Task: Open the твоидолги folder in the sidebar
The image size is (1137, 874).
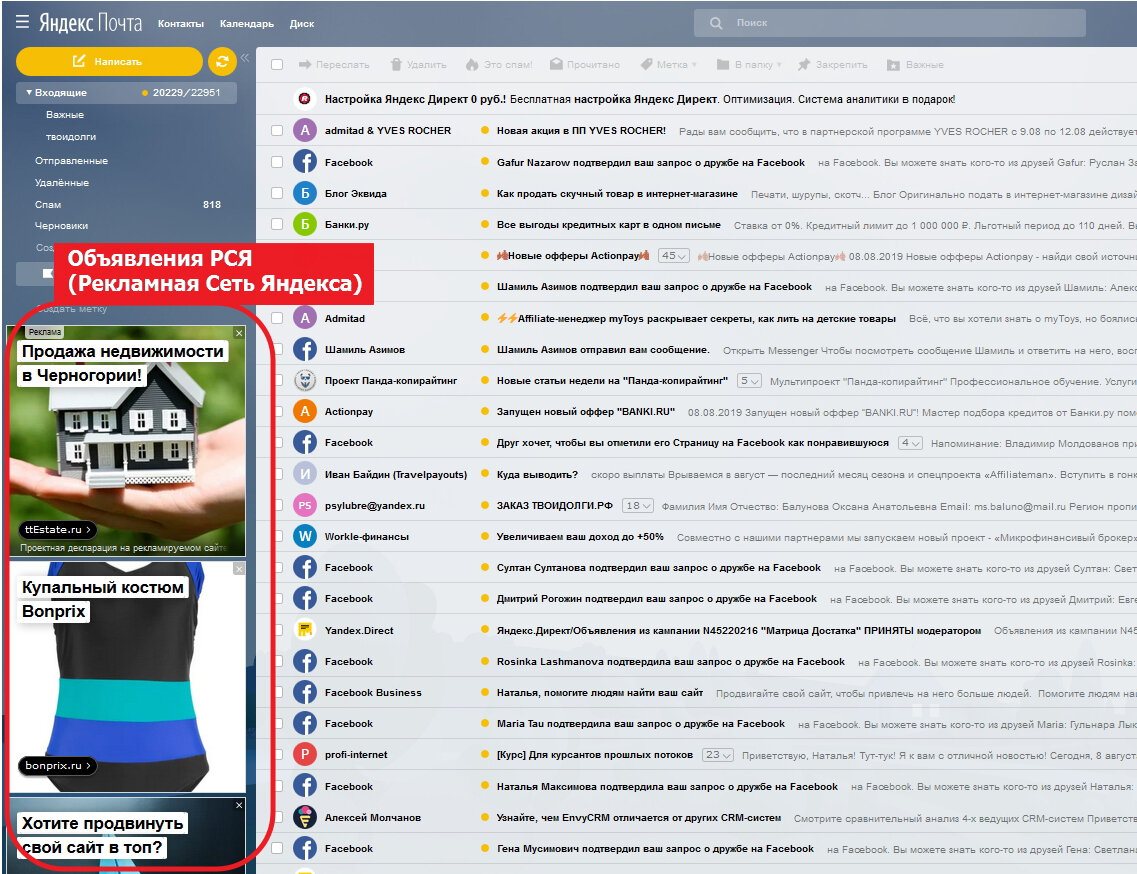Action: point(71,136)
